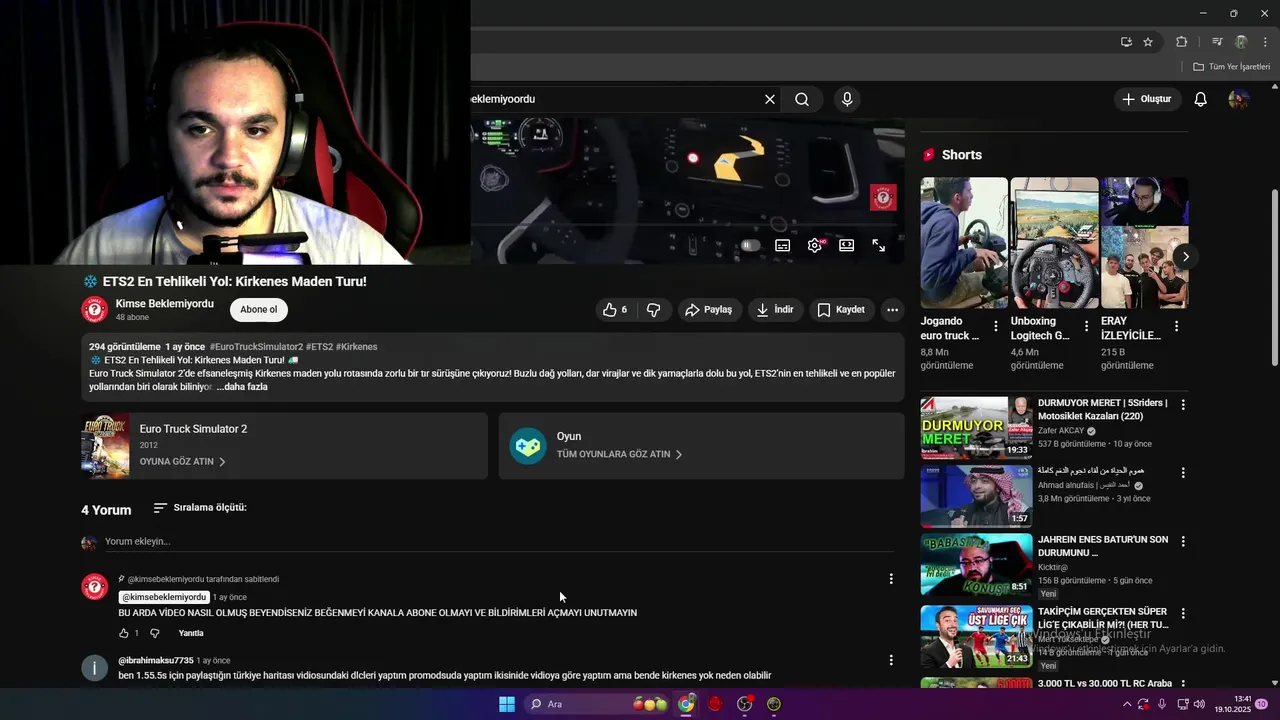Open the Kimse Beklemiyordu channel name link
Image resolution: width=1280 pixels, height=720 pixels.
tap(165, 304)
